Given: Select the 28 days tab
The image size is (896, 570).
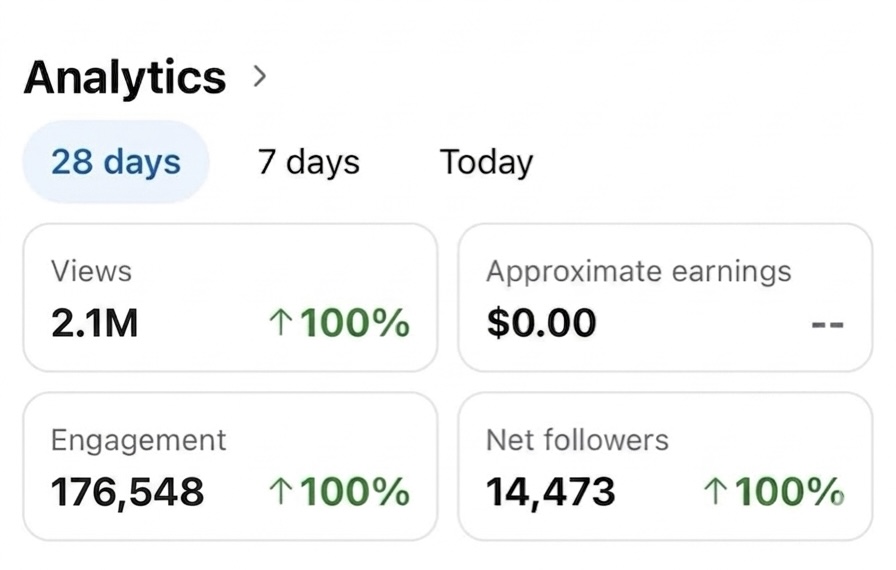Looking at the screenshot, I should point(116,162).
